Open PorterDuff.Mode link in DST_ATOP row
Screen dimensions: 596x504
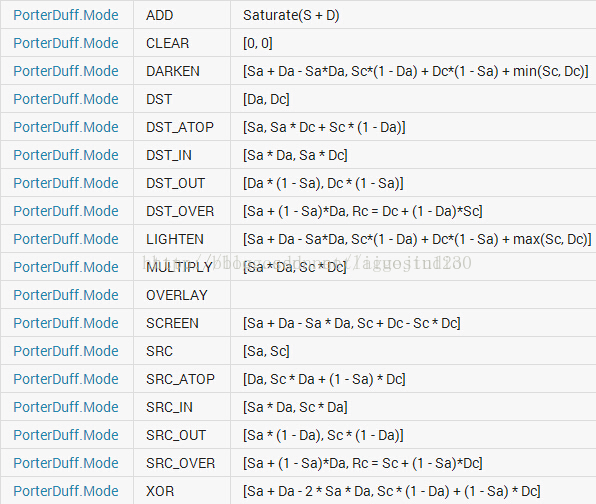tap(66, 127)
